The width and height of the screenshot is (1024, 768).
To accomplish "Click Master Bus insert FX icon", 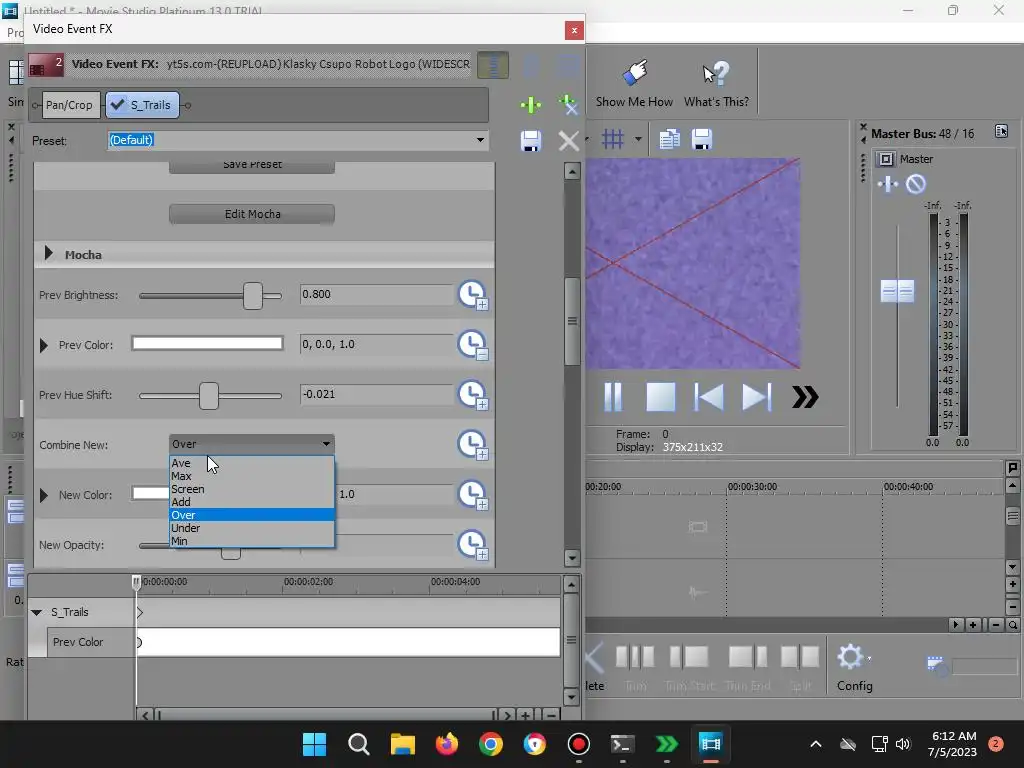I will [888, 185].
